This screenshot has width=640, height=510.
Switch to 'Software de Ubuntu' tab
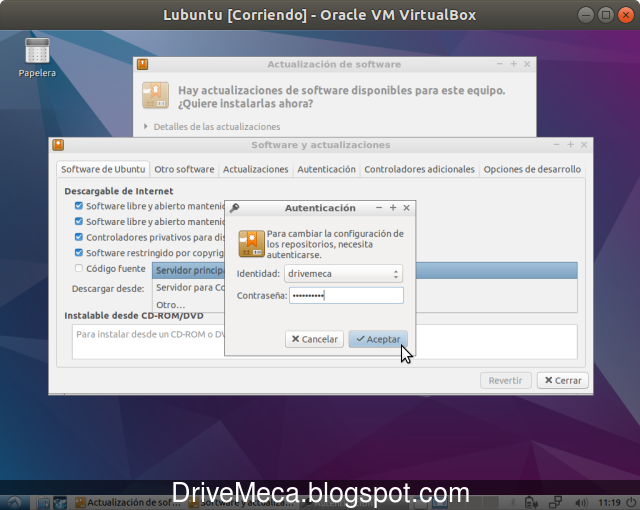point(103,169)
